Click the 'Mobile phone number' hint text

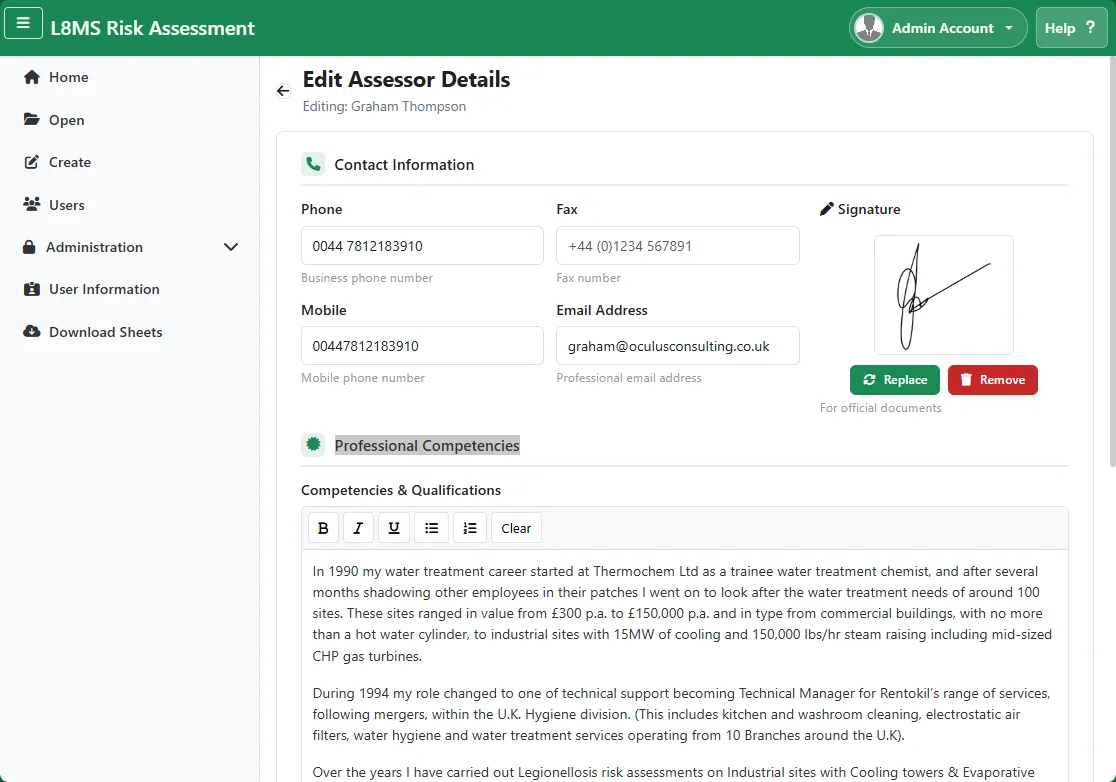(x=363, y=378)
